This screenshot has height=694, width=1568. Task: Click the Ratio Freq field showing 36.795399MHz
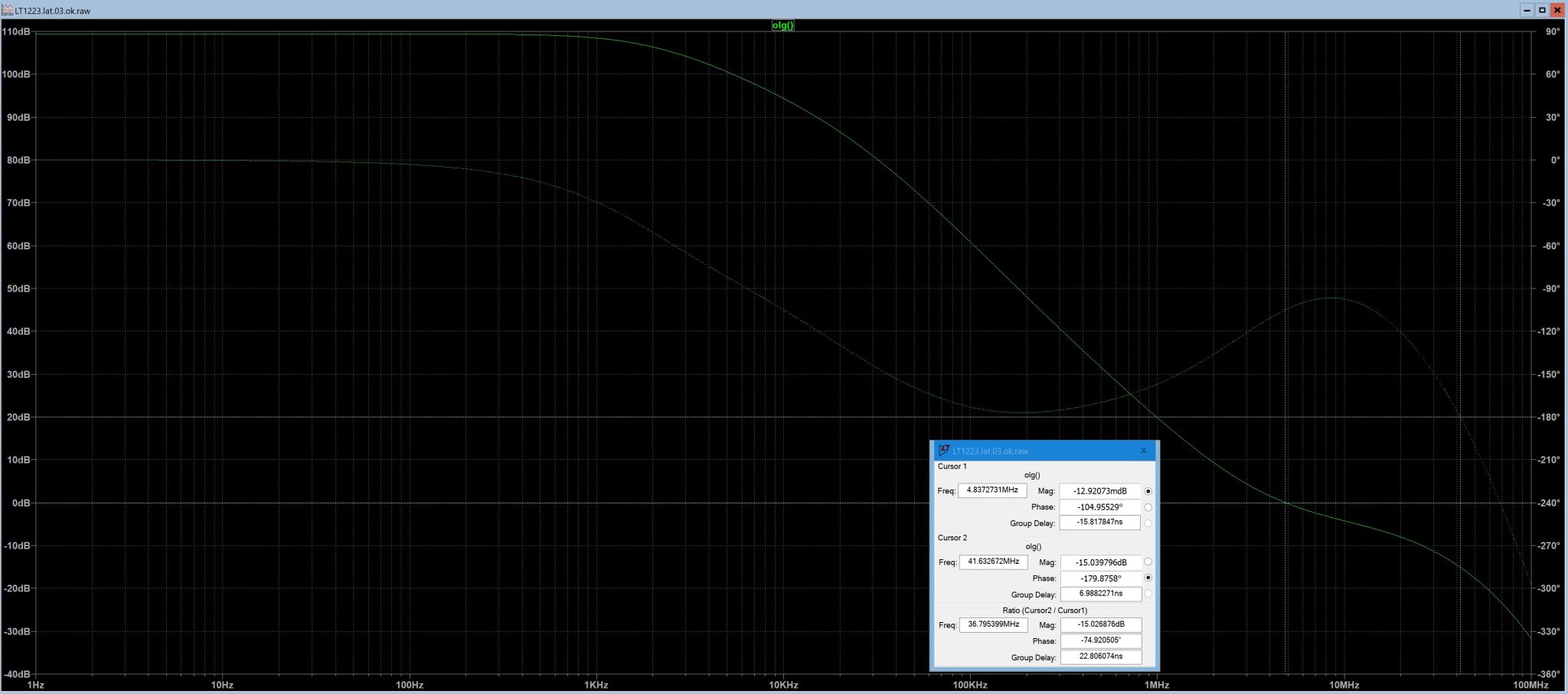point(993,624)
